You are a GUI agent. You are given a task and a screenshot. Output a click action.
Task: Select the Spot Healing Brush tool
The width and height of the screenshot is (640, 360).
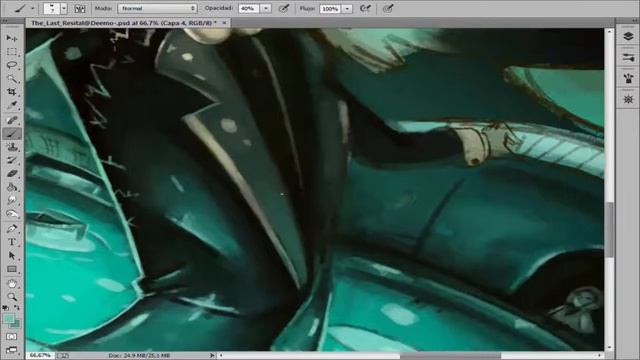11,120
